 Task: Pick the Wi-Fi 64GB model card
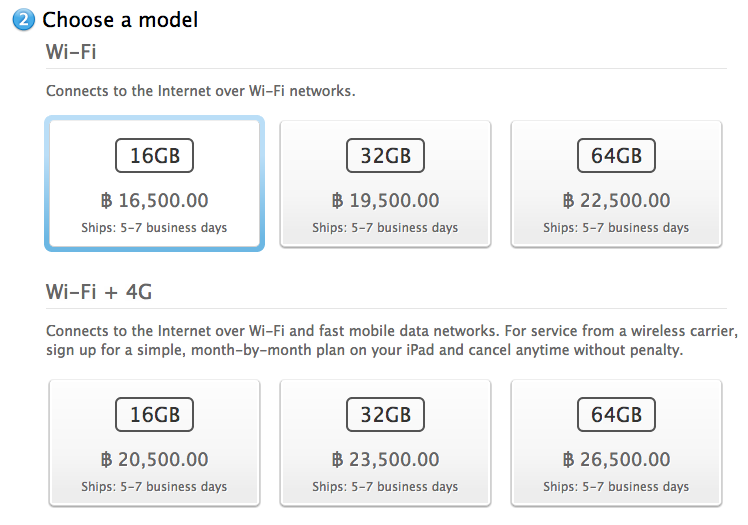pos(616,183)
